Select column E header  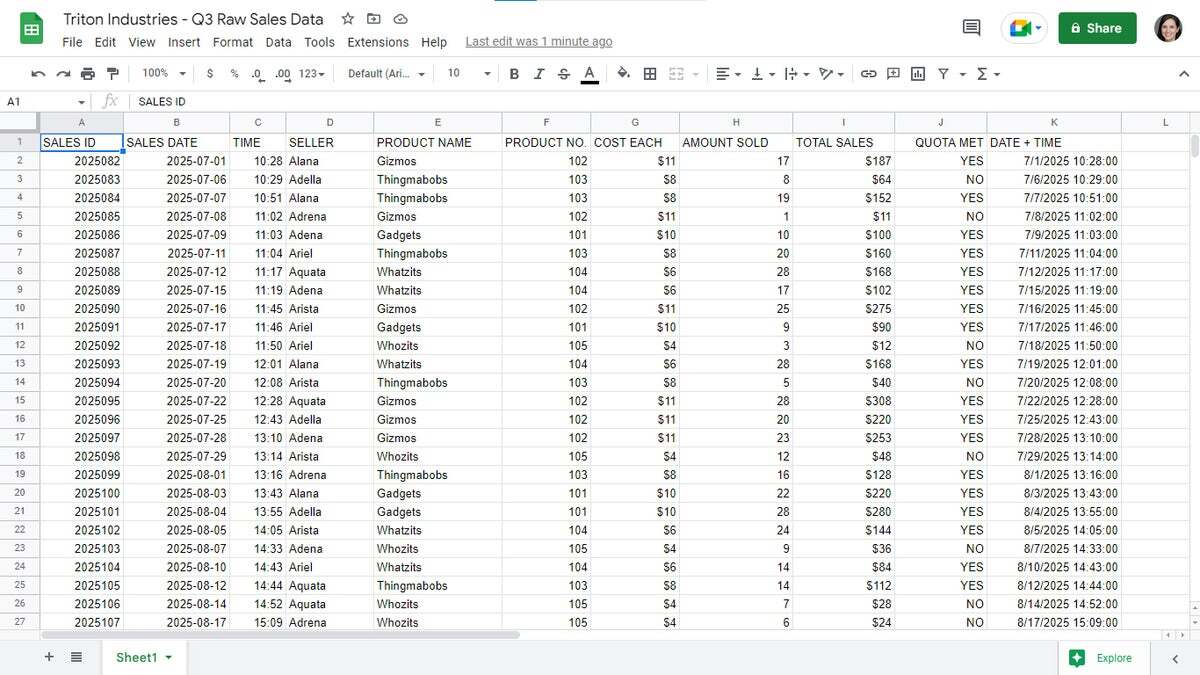437,122
